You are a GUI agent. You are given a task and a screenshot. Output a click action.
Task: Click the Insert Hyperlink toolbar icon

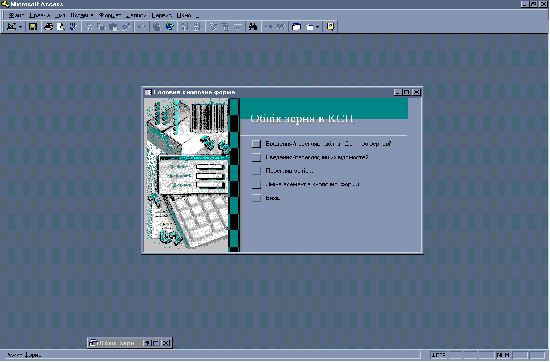coord(157,27)
